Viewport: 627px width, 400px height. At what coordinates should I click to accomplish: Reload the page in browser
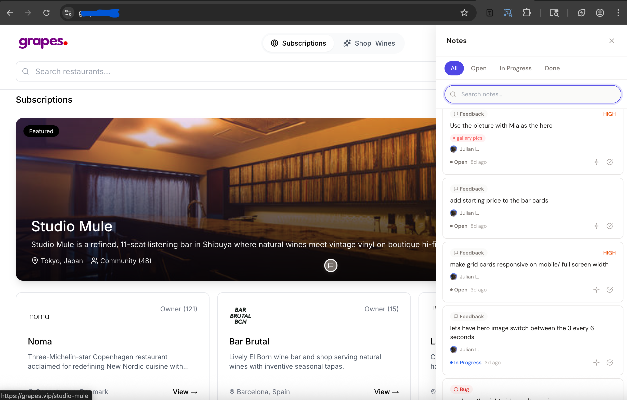(x=47, y=13)
